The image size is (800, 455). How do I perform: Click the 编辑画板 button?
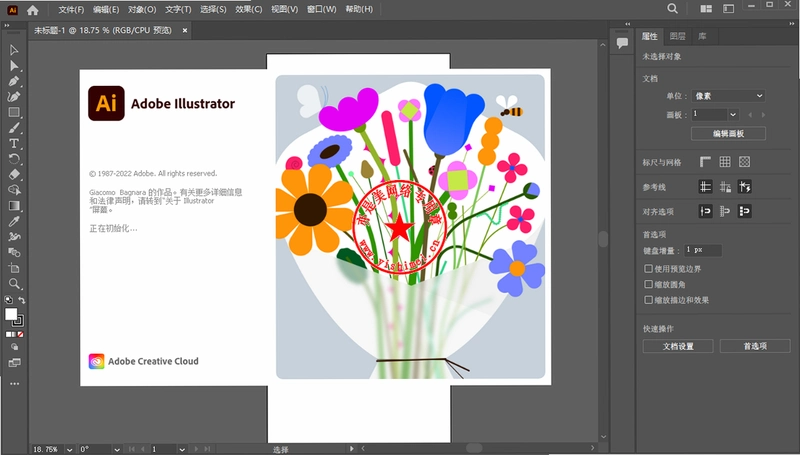pos(728,134)
